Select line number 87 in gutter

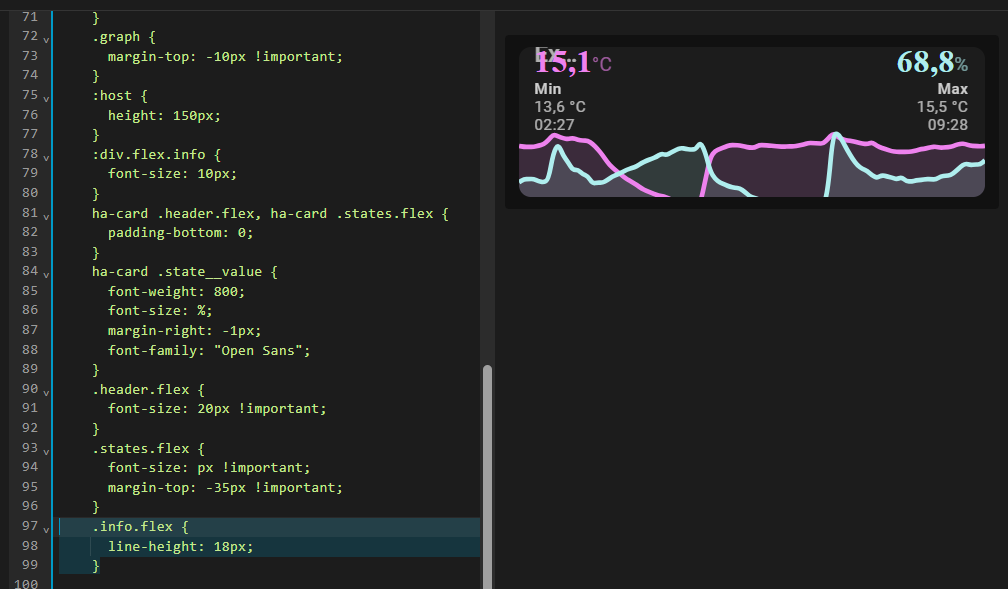(x=29, y=331)
